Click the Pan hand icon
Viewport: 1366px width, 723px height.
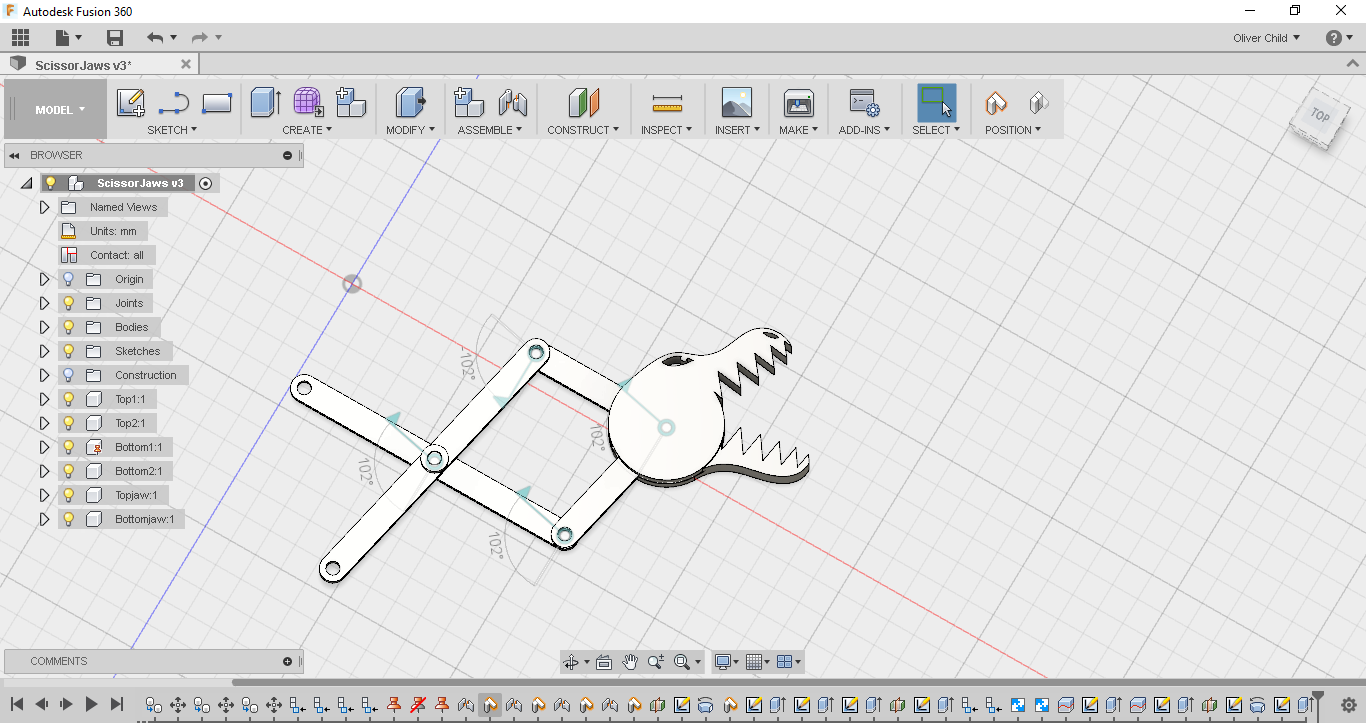pos(630,662)
